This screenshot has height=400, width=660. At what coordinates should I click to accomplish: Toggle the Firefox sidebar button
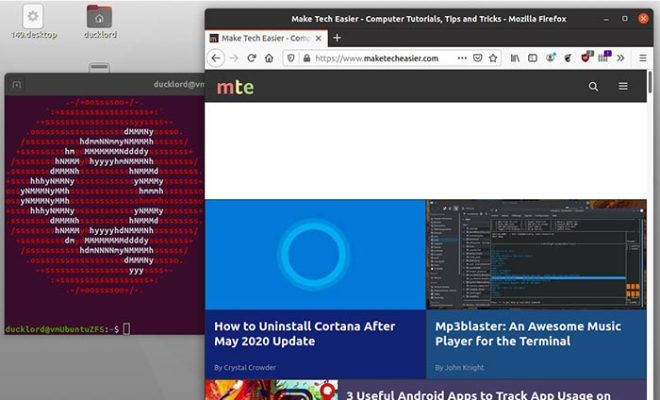coord(532,58)
